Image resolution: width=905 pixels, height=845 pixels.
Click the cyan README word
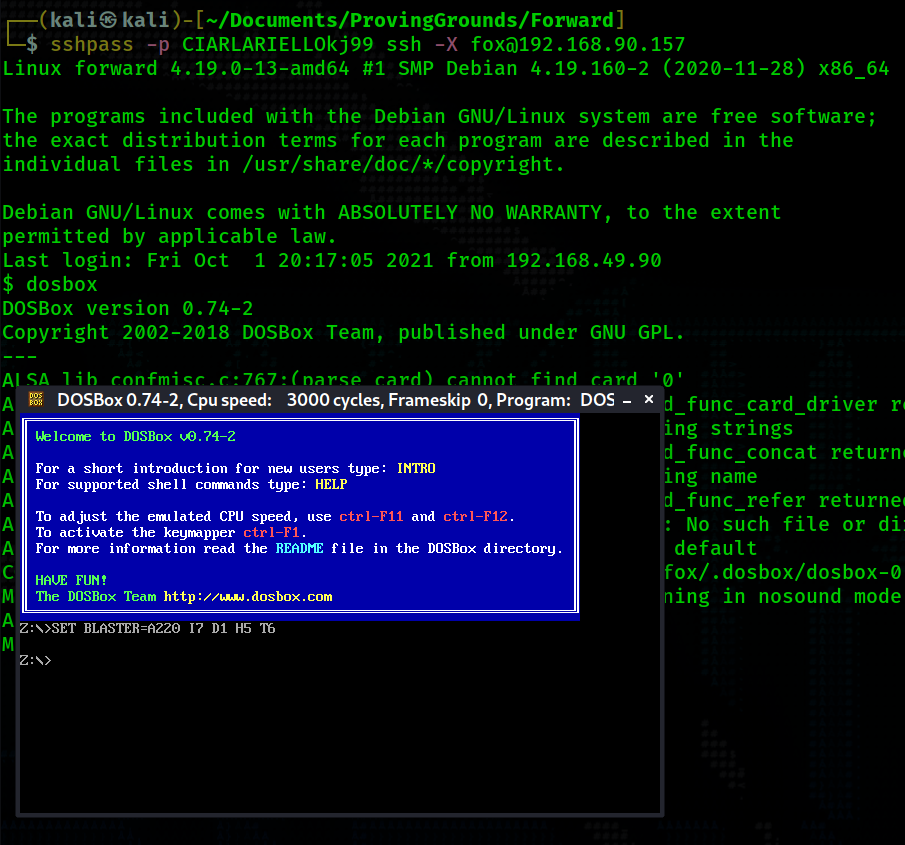299,548
